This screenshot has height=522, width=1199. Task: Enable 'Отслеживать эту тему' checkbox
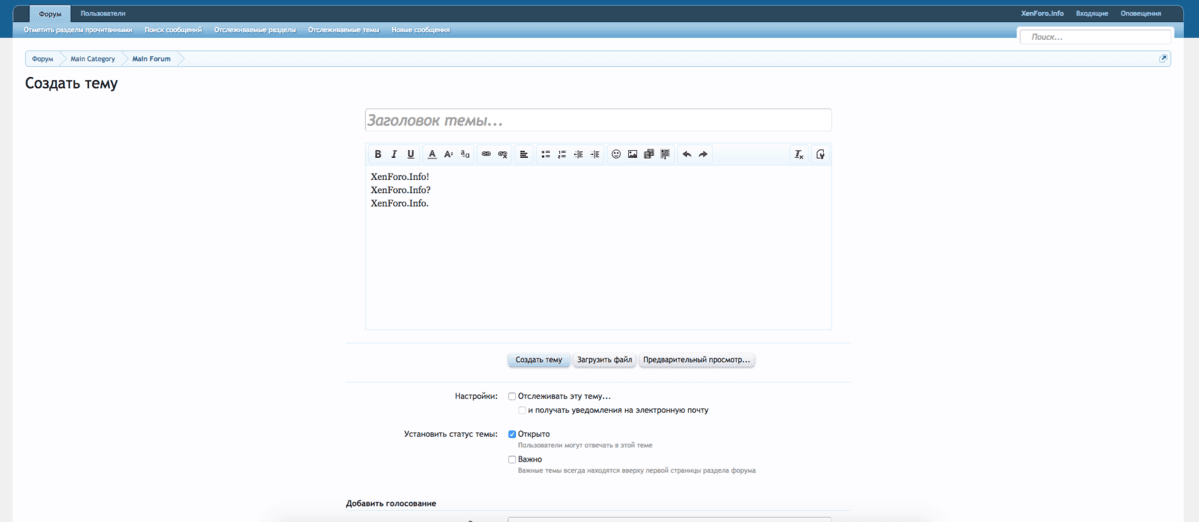[x=512, y=397]
